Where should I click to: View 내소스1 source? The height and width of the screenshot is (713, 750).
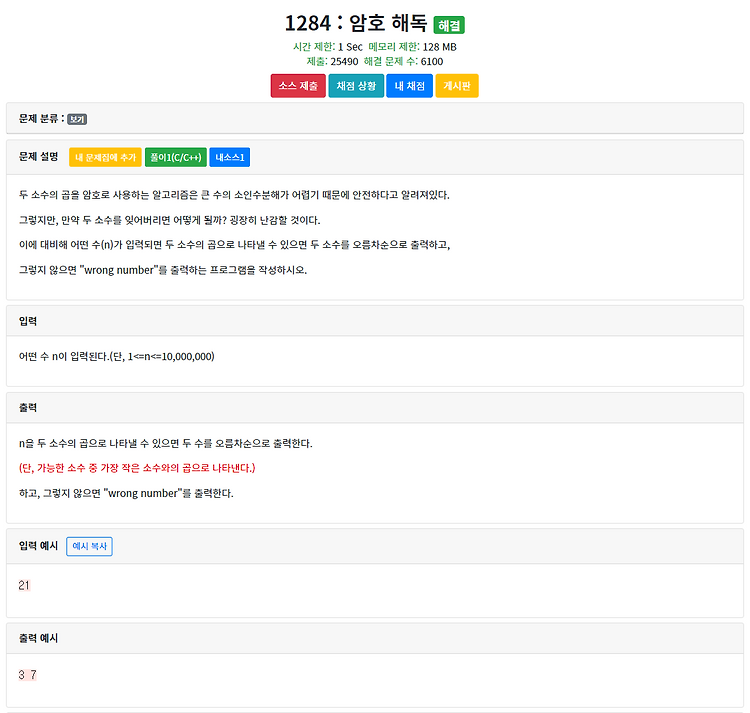pos(230,157)
